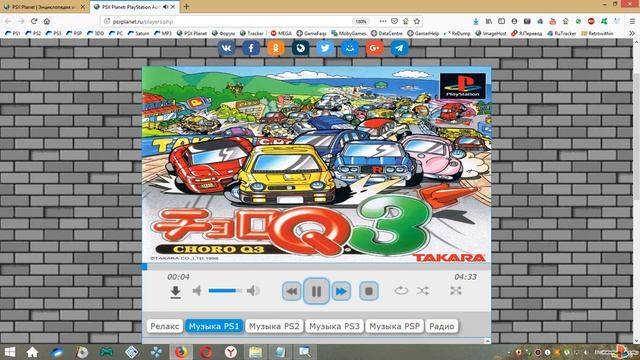The width and height of the screenshot is (640, 360).
Task: Open Opera from the taskbar
Action: tap(206, 352)
